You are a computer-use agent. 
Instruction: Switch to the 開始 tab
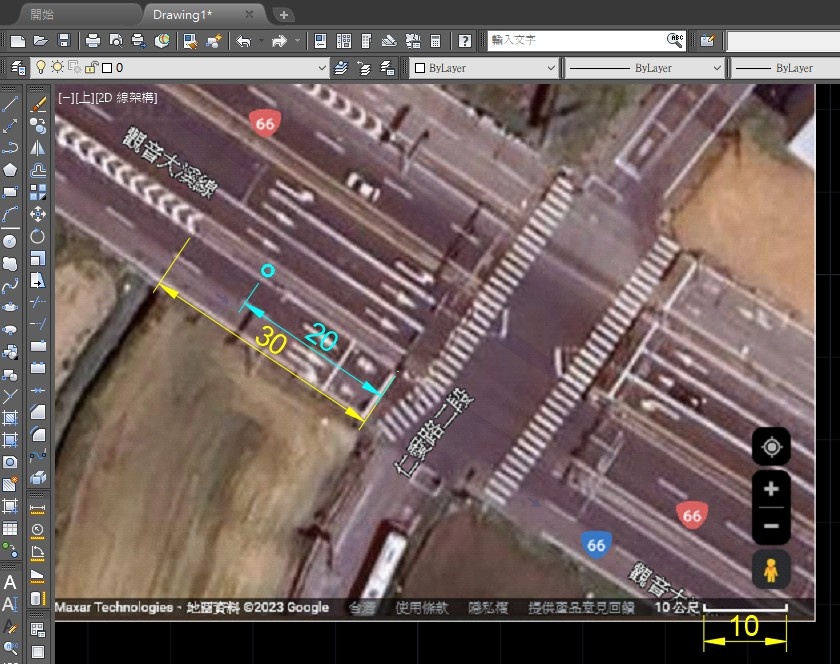42,15
